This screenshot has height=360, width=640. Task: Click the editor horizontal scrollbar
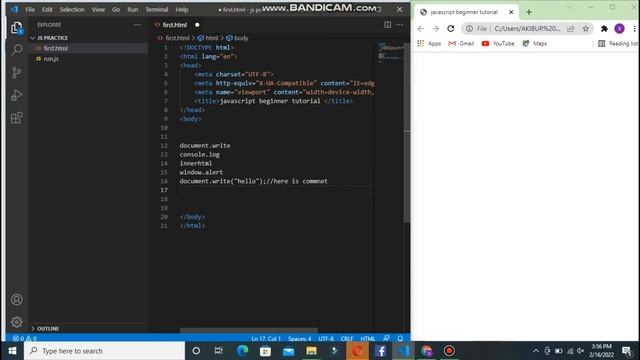[x=249, y=330]
